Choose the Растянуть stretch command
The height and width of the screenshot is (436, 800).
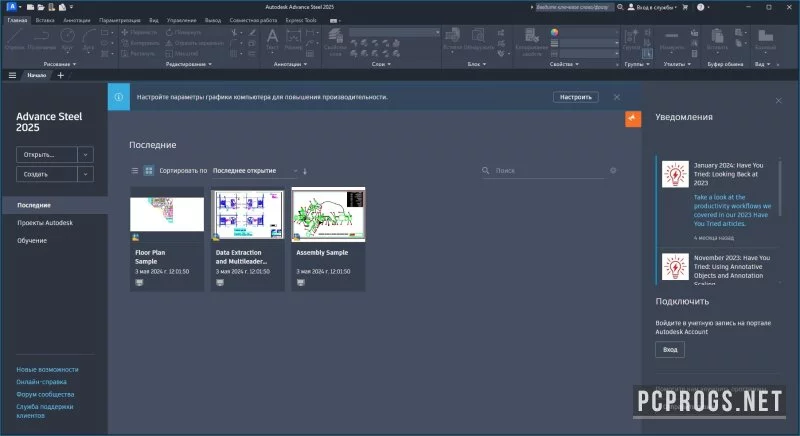point(138,53)
